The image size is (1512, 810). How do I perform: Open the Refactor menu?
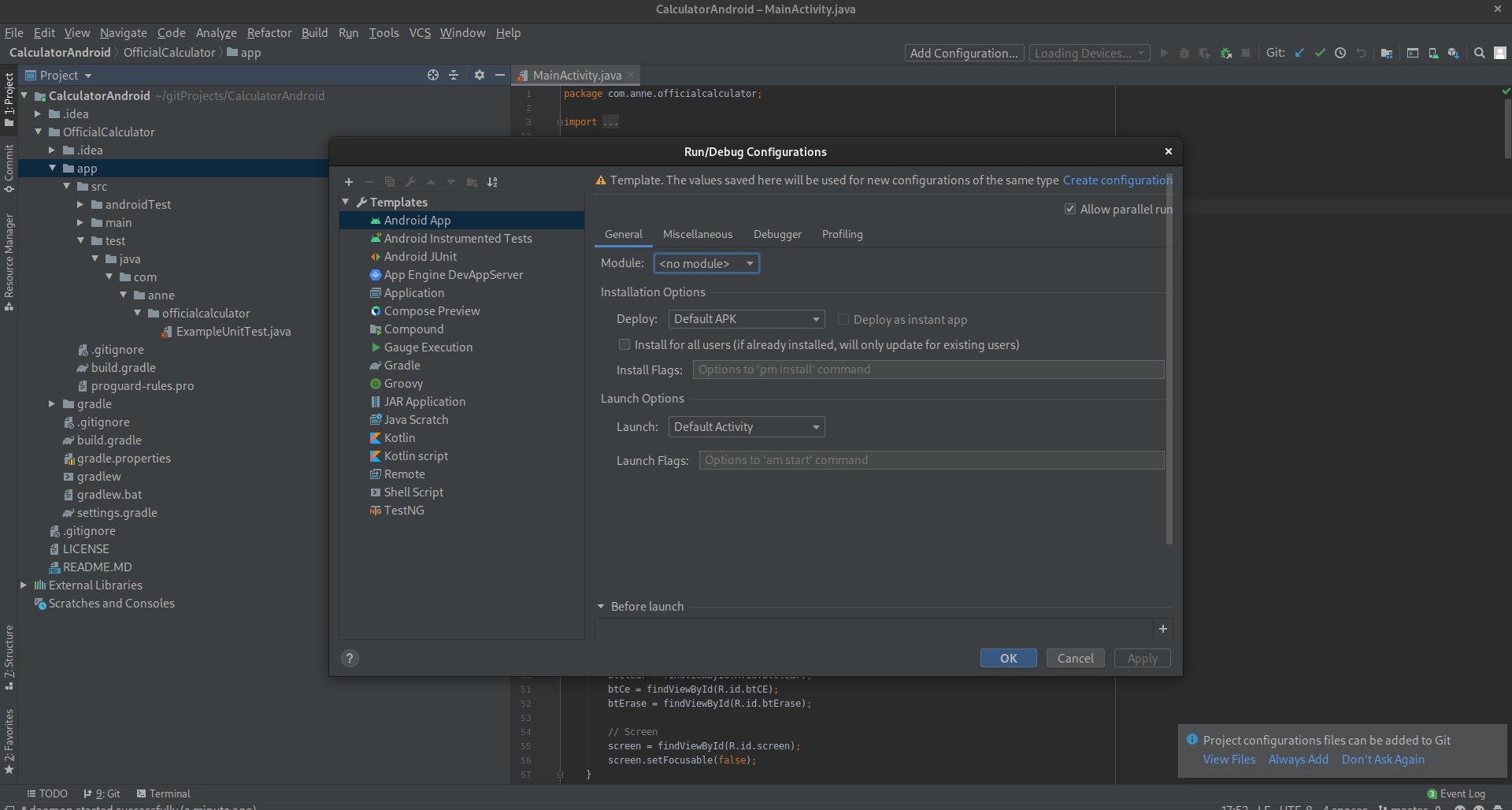(x=269, y=33)
